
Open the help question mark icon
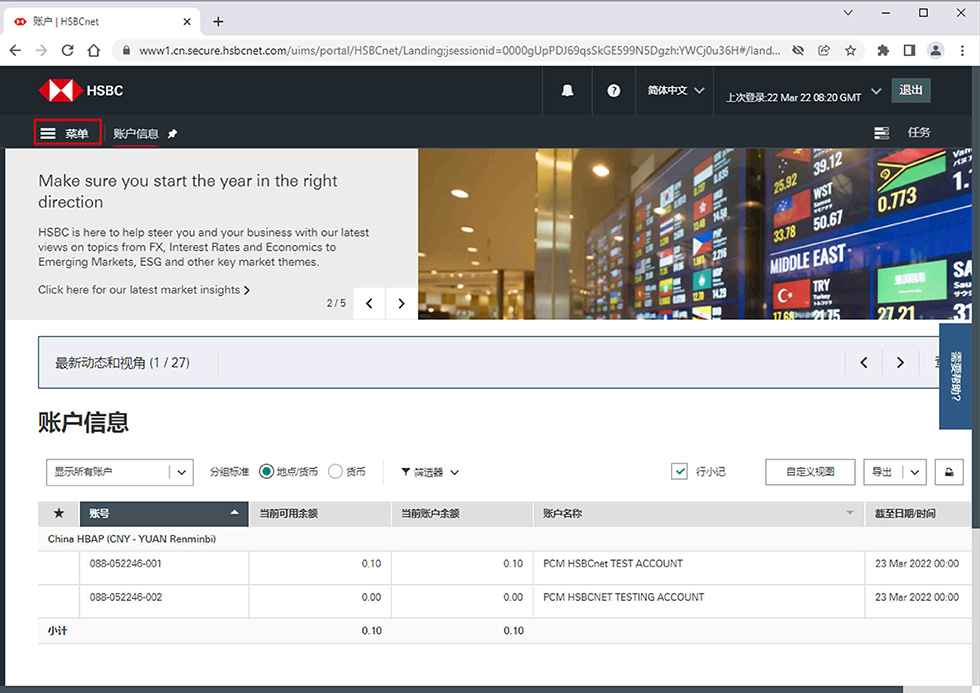pos(614,91)
